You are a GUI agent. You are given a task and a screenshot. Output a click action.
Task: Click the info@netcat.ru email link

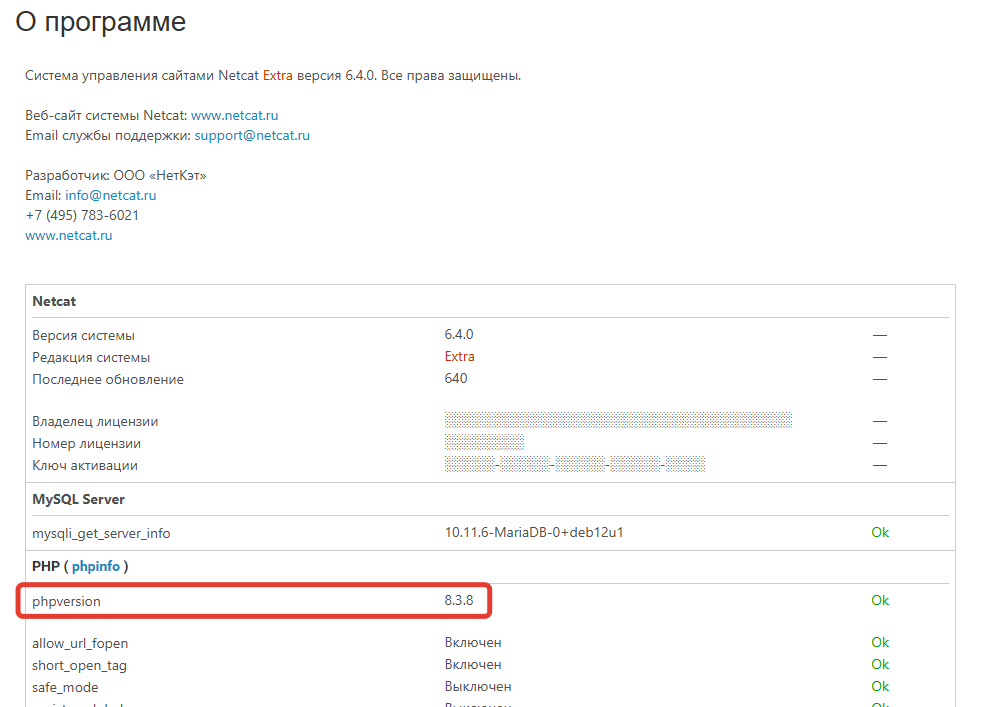coord(110,196)
